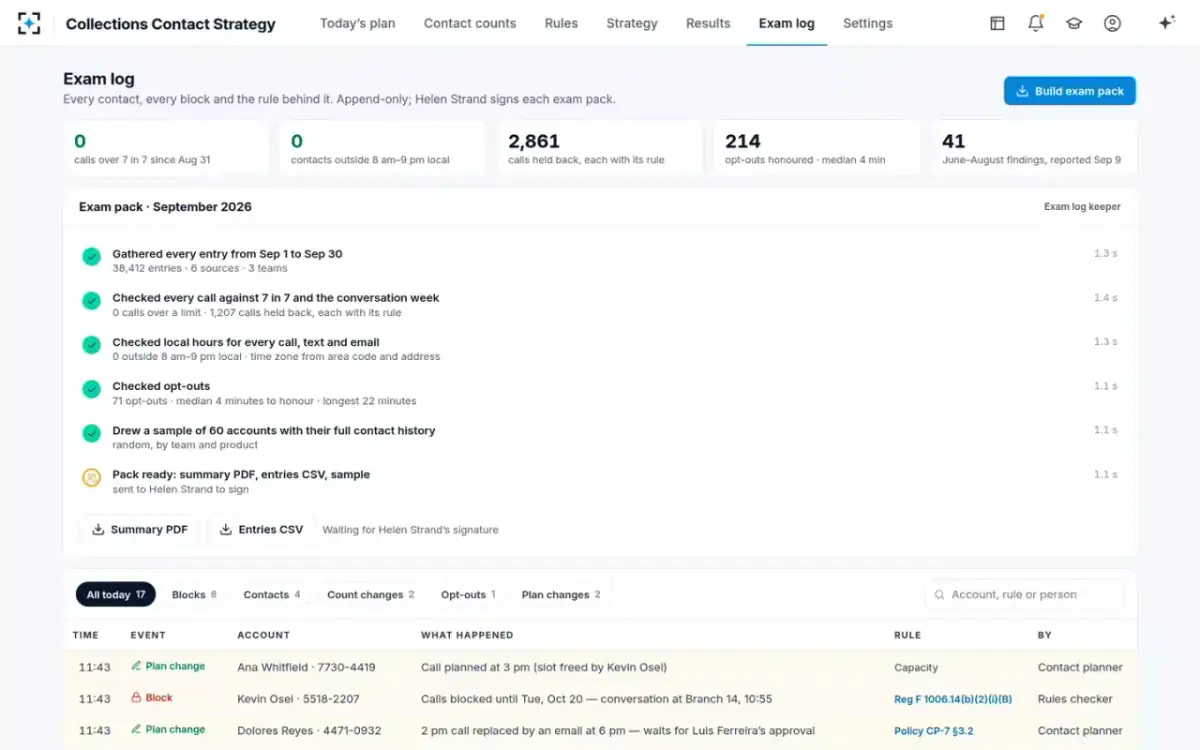Open the graduation cap learning icon
The image size is (1200, 750).
coord(1074,23)
